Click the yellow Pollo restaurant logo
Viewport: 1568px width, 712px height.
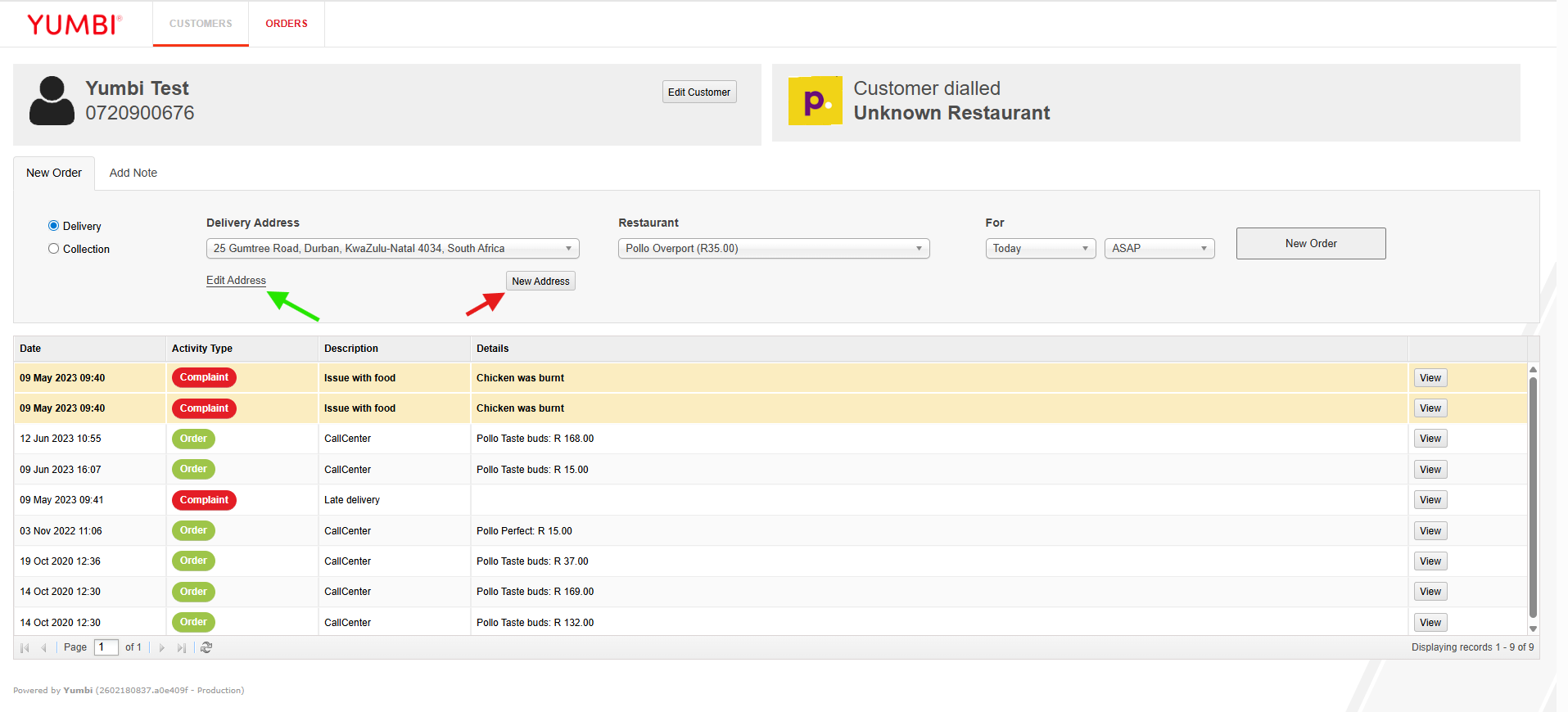tap(815, 101)
